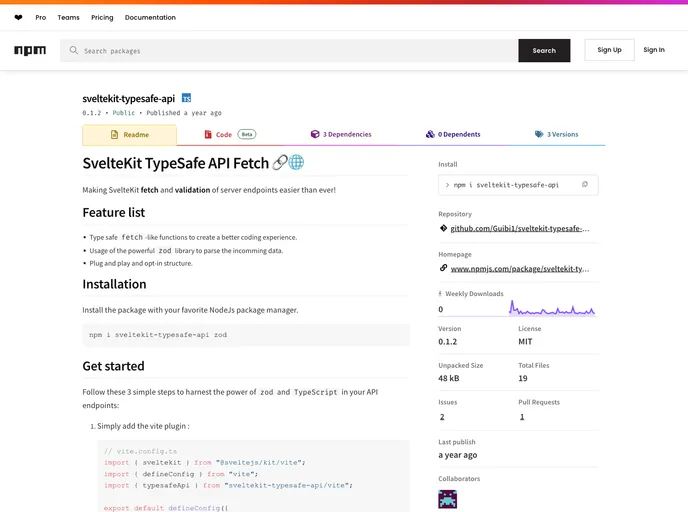This screenshot has height=512, width=688.
Task: Click the Feature list heading
Action: (x=114, y=212)
